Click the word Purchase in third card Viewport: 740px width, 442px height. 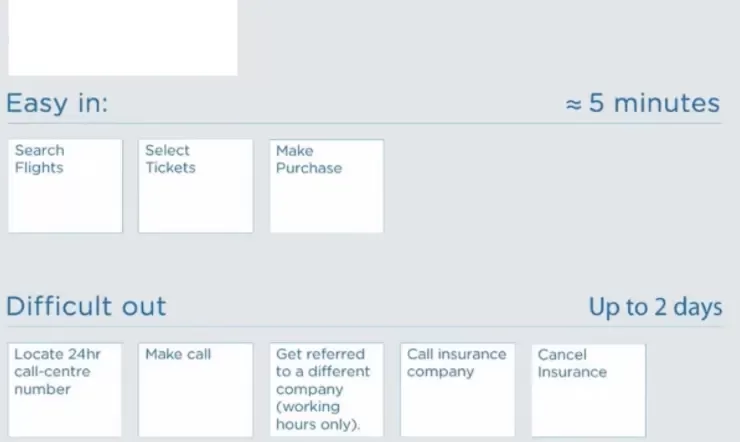click(309, 168)
